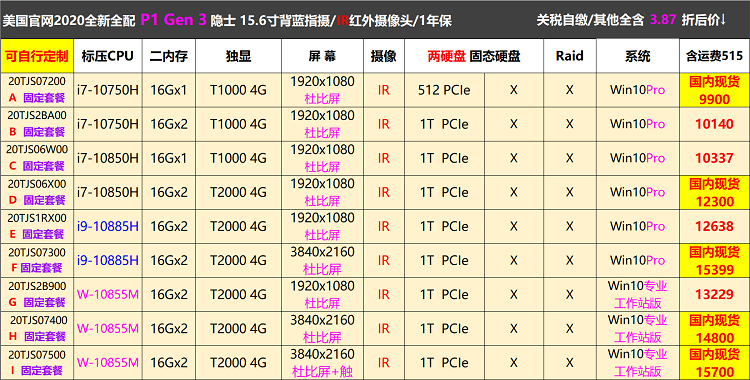This screenshot has width=750, height=380.
Task: Click the 独显 column header
Action: 238,56
